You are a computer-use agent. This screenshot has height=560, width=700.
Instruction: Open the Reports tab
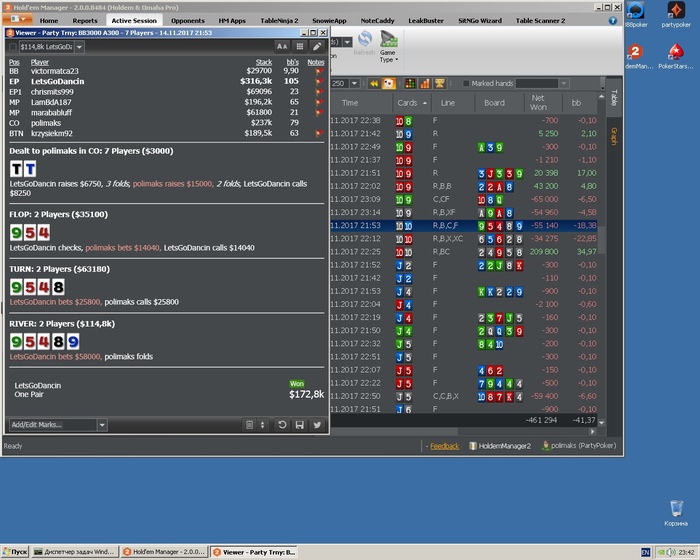85,21
